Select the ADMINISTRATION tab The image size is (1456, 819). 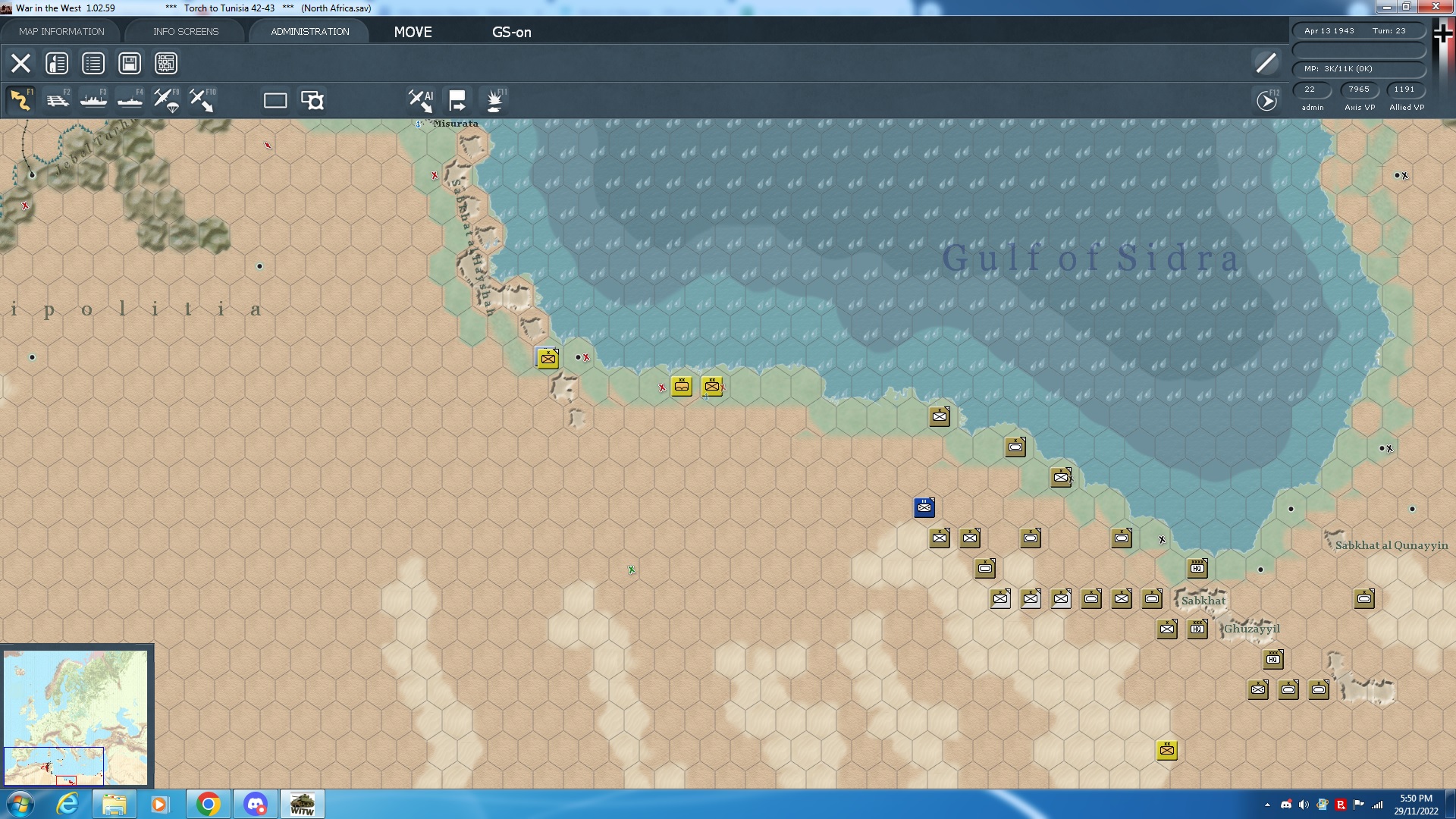click(310, 31)
